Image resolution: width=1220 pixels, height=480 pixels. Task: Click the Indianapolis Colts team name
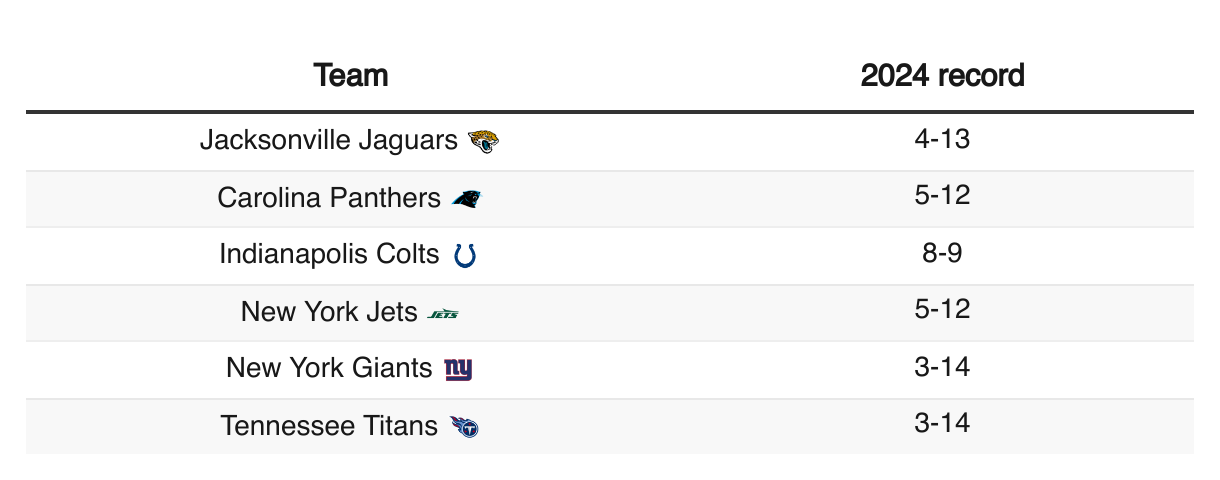[x=330, y=254]
